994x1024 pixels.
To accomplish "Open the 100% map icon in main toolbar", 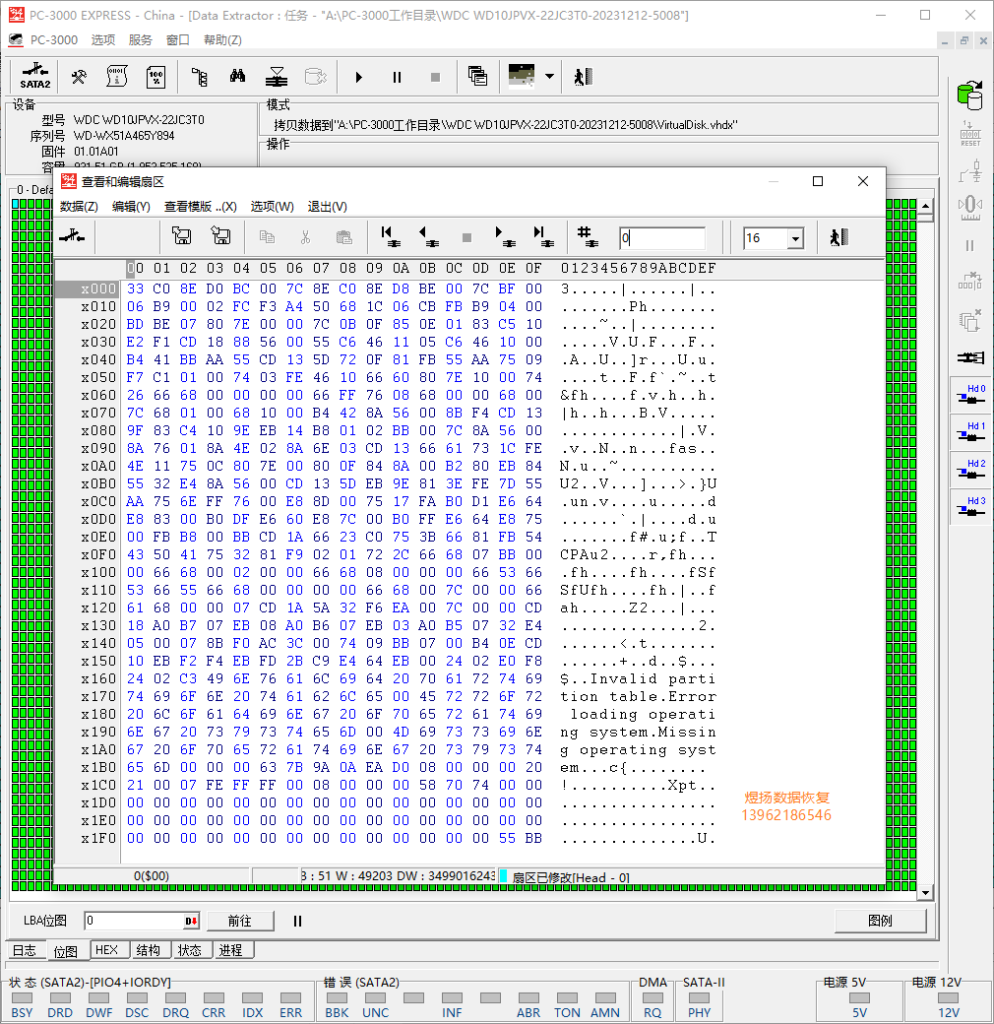I will click(x=156, y=77).
